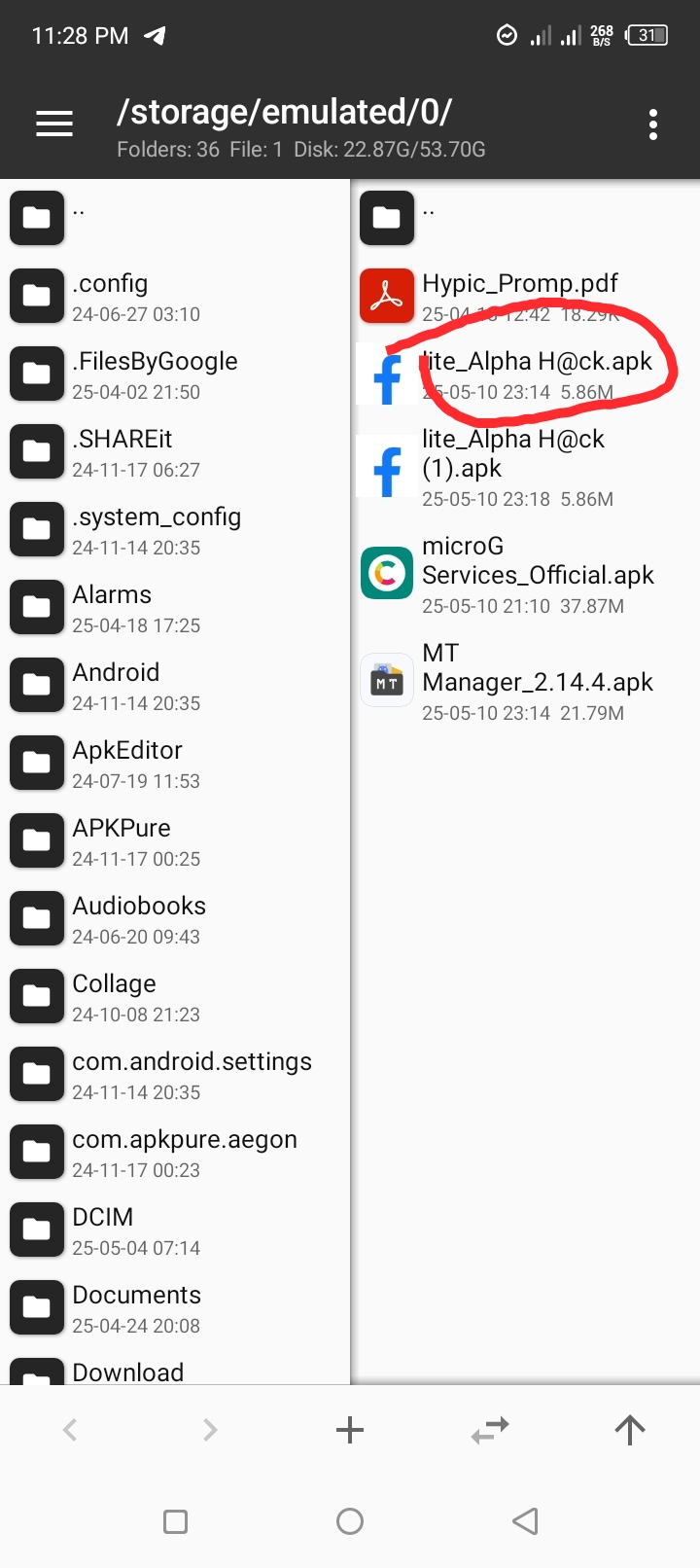
Task: Open the hamburger navigation menu
Action: point(54,124)
